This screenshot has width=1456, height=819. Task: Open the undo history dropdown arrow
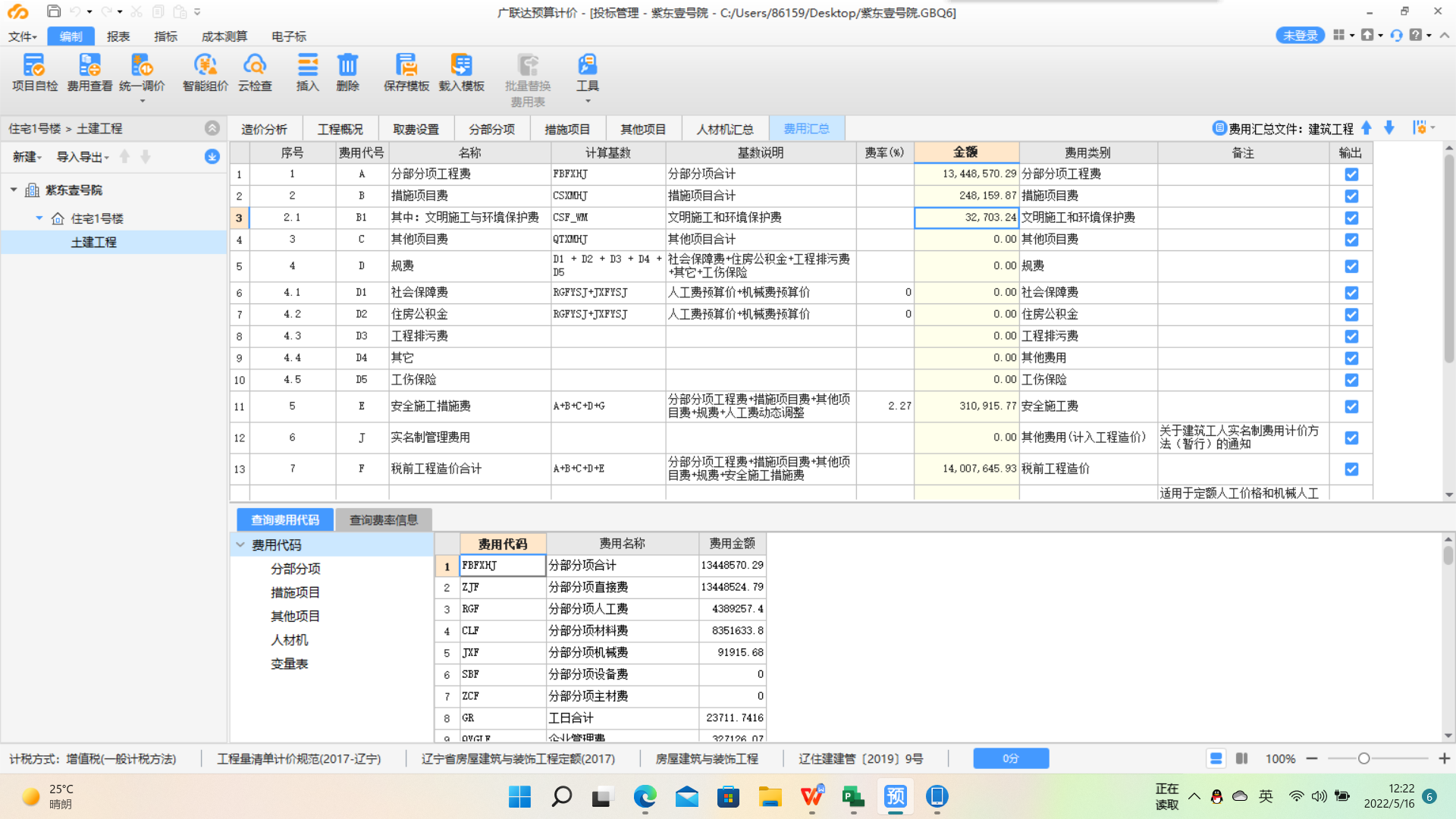point(89,12)
